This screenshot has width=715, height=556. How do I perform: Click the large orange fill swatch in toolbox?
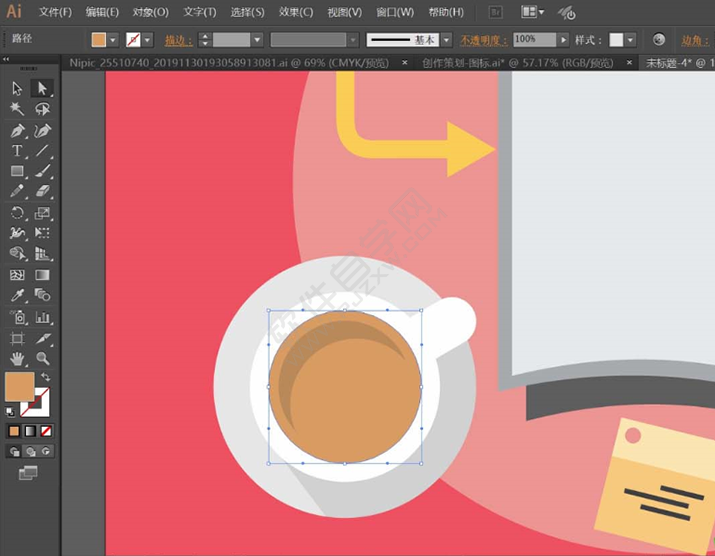(x=19, y=387)
